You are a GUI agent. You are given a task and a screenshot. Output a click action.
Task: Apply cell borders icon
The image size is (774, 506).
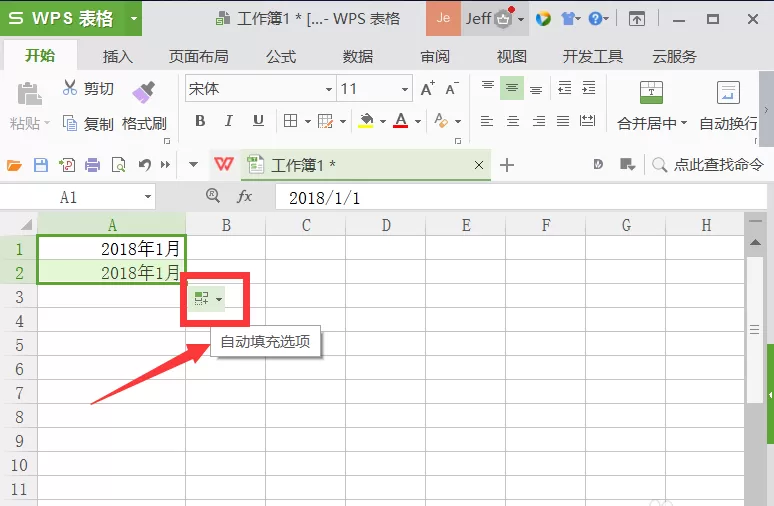coord(290,121)
